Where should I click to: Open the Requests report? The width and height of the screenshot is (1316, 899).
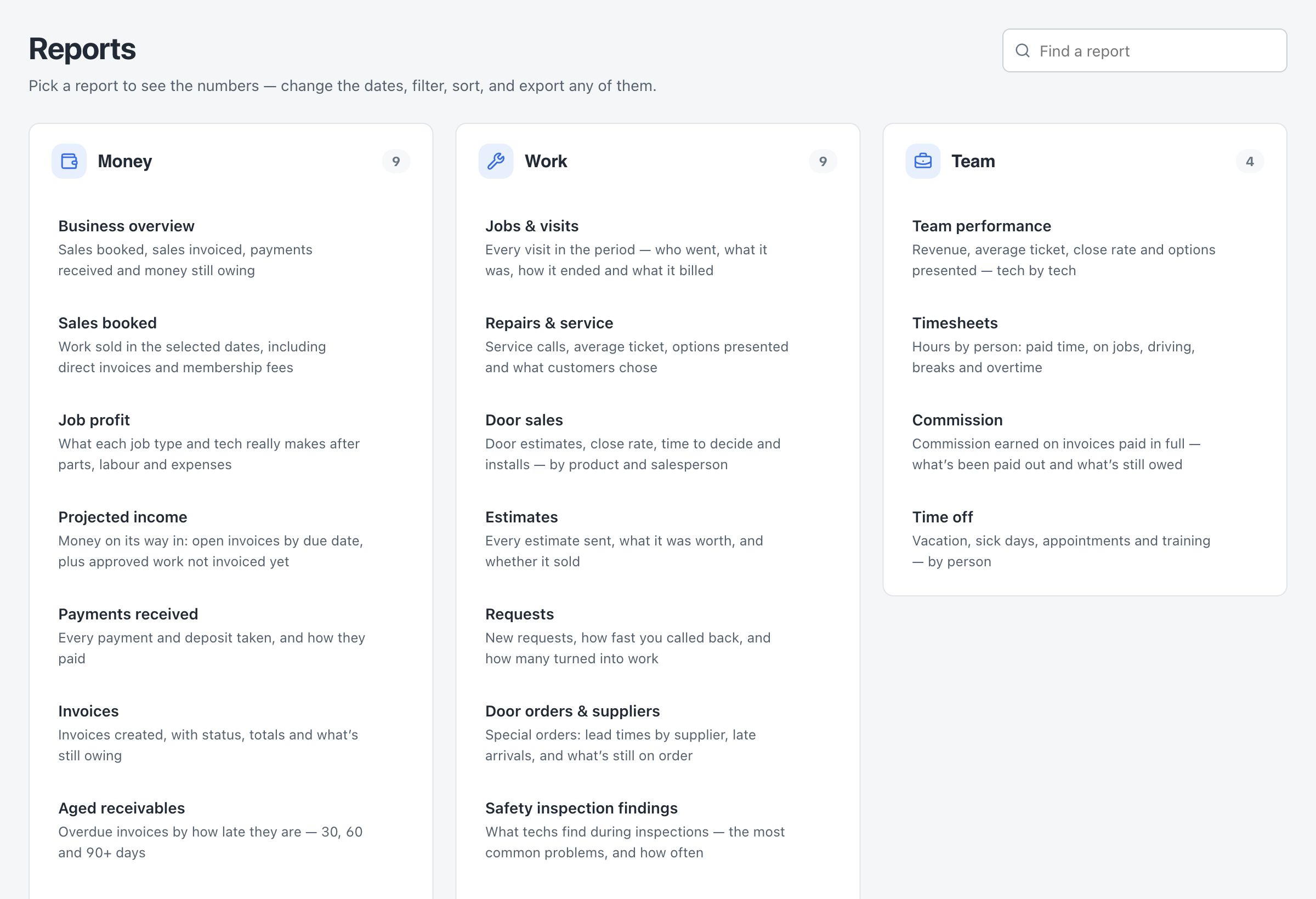coord(658,636)
